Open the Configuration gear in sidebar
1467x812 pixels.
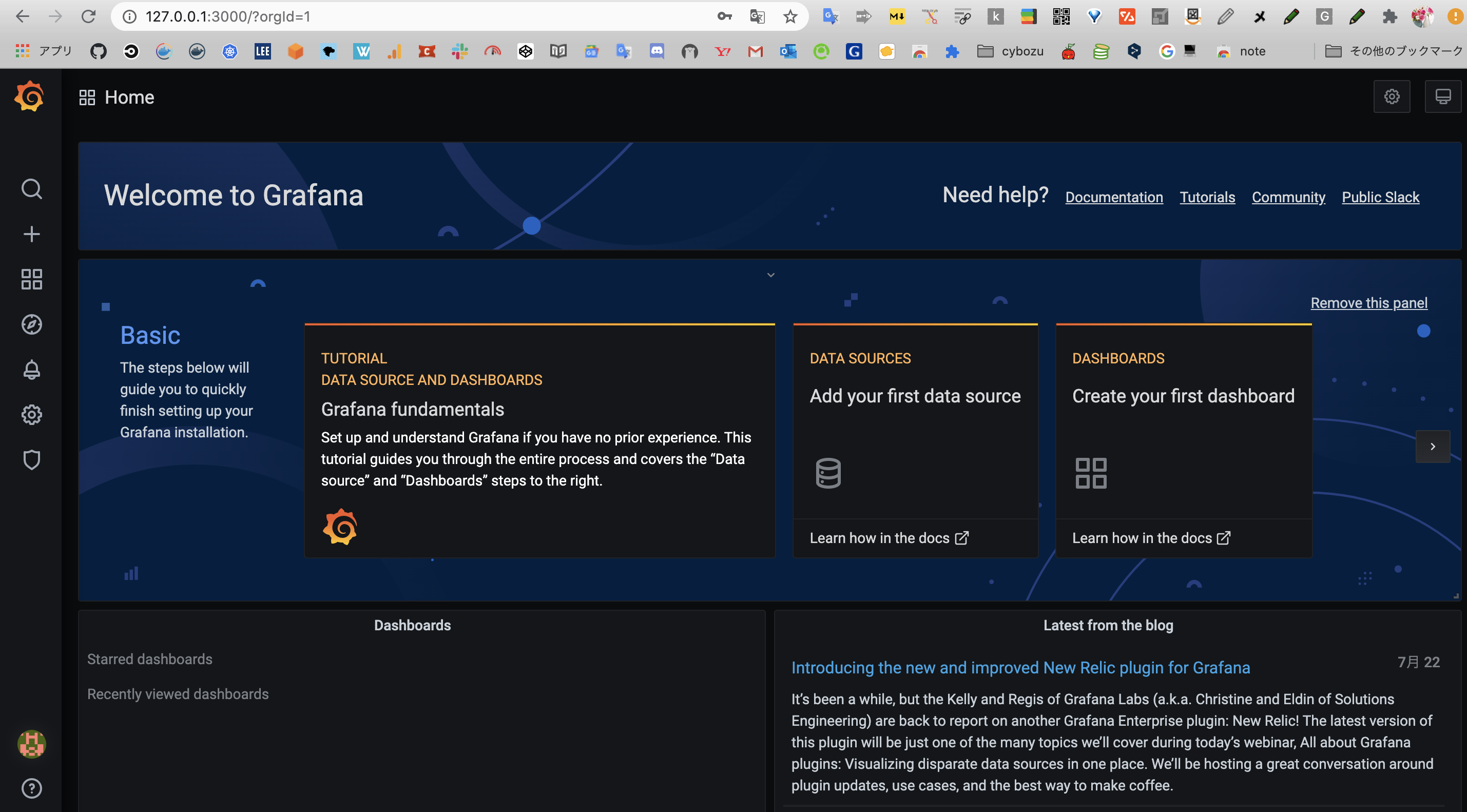pos(31,415)
